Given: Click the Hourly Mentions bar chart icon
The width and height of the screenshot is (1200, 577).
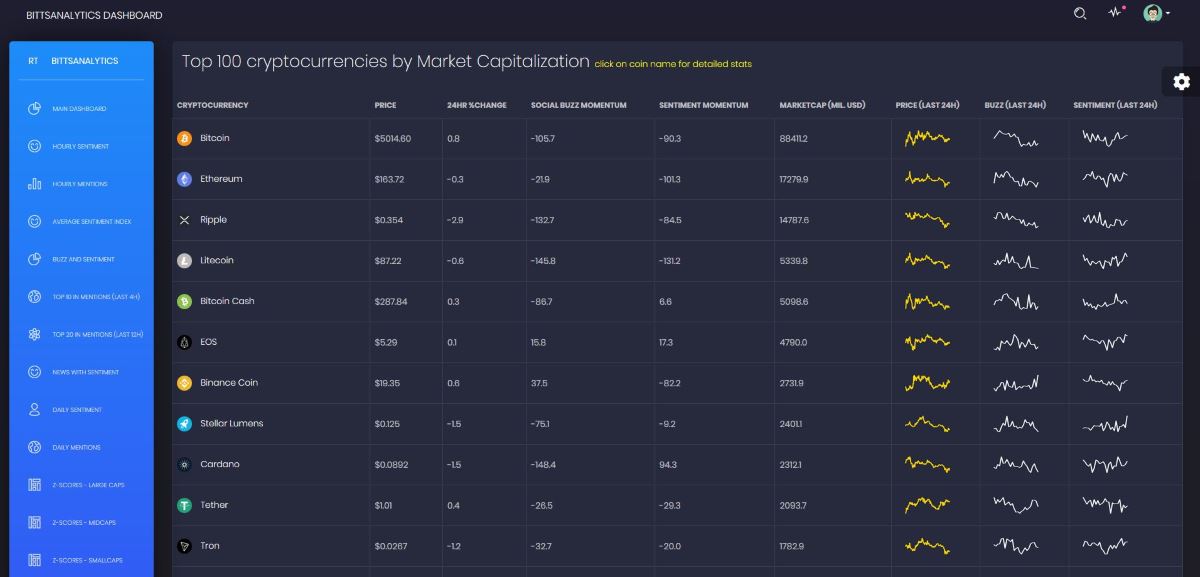Looking at the screenshot, I should click(34, 184).
